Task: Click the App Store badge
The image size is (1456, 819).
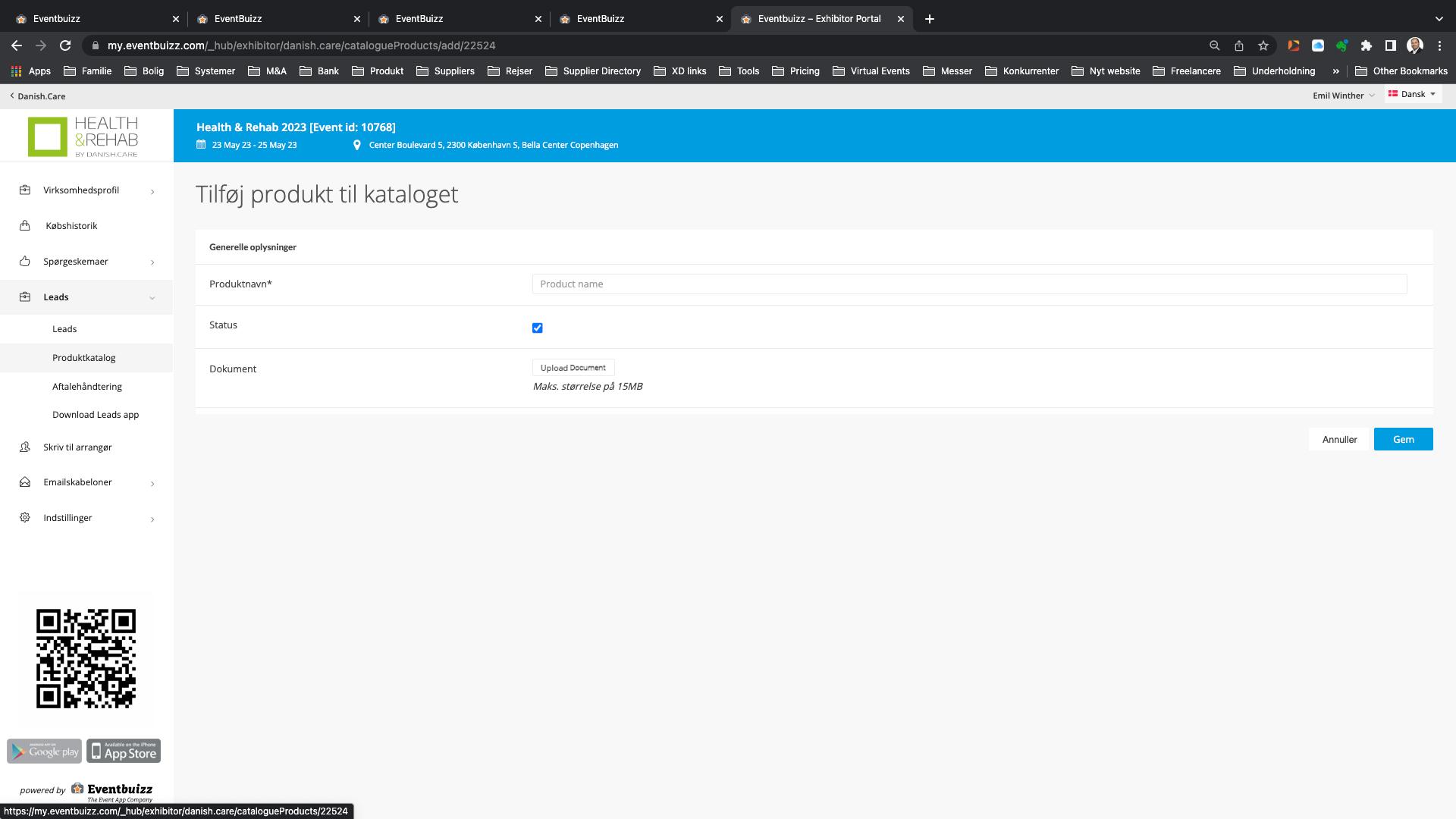Action: tap(124, 751)
